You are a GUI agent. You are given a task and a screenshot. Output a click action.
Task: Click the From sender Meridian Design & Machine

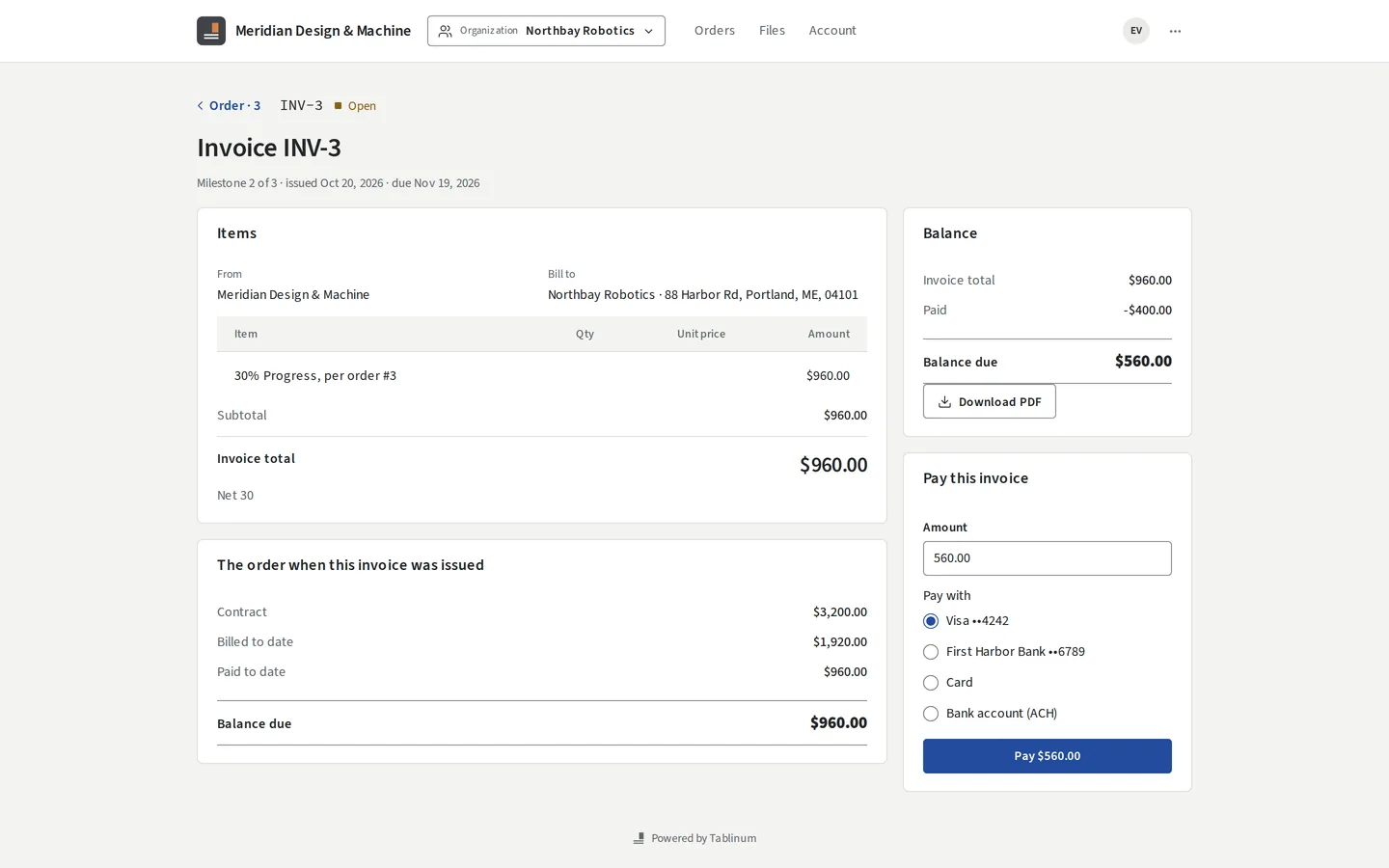click(293, 295)
